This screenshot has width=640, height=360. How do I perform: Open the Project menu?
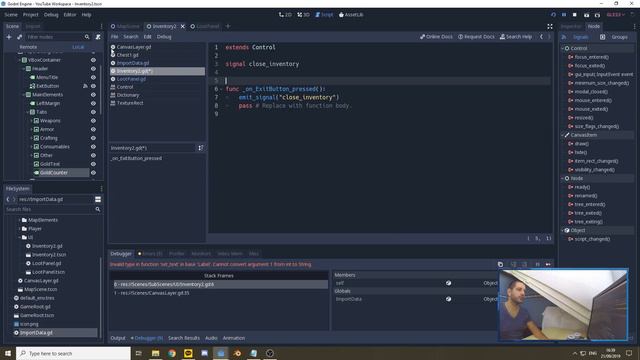coord(30,15)
